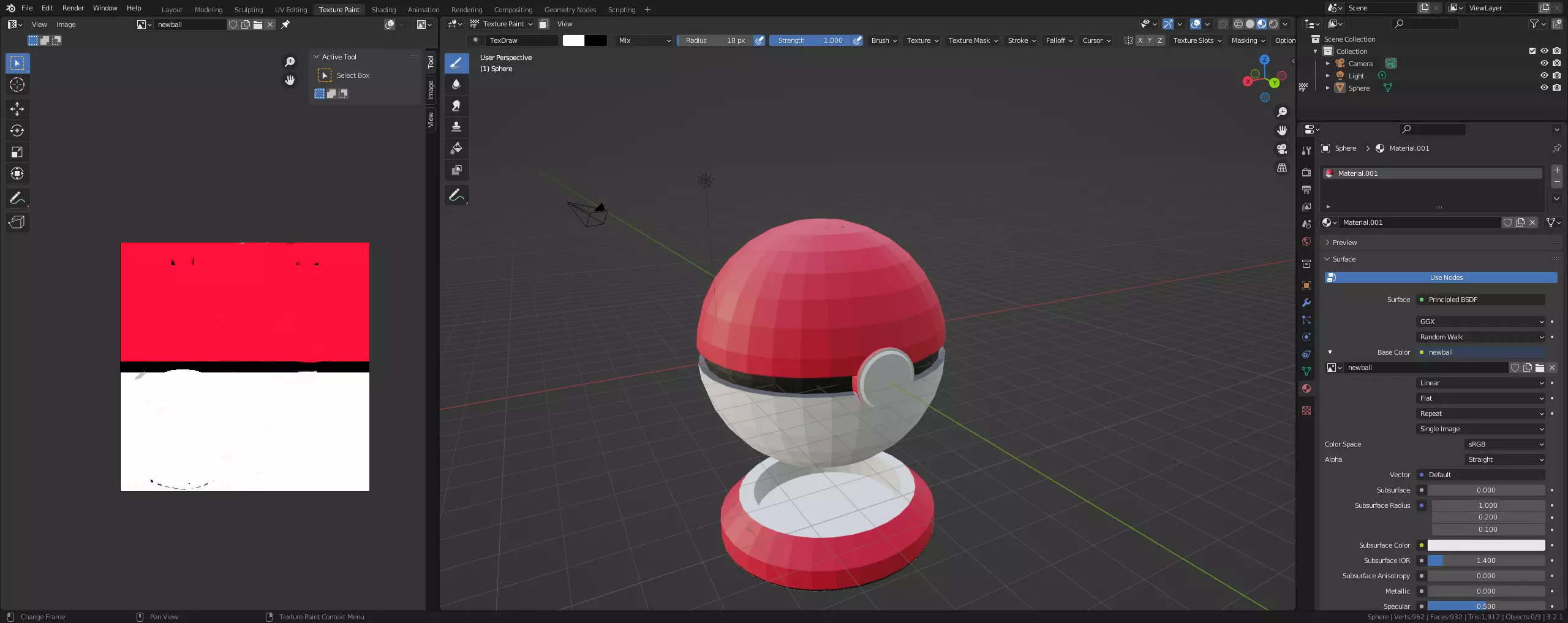Open the Texture Slots popover

(x=1197, y=40)
